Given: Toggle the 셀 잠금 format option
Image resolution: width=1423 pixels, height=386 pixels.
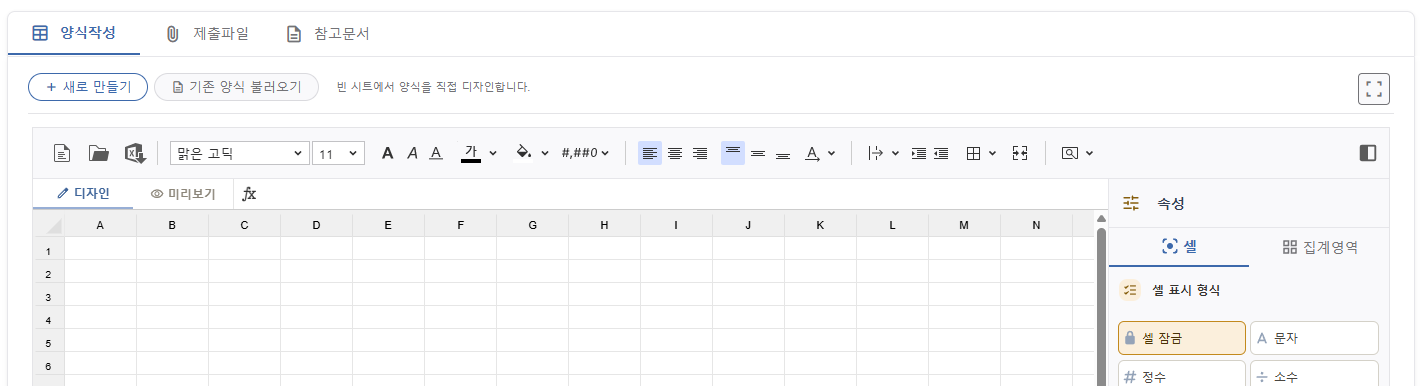Looking at the screenshot, I should click(1182, 338).
